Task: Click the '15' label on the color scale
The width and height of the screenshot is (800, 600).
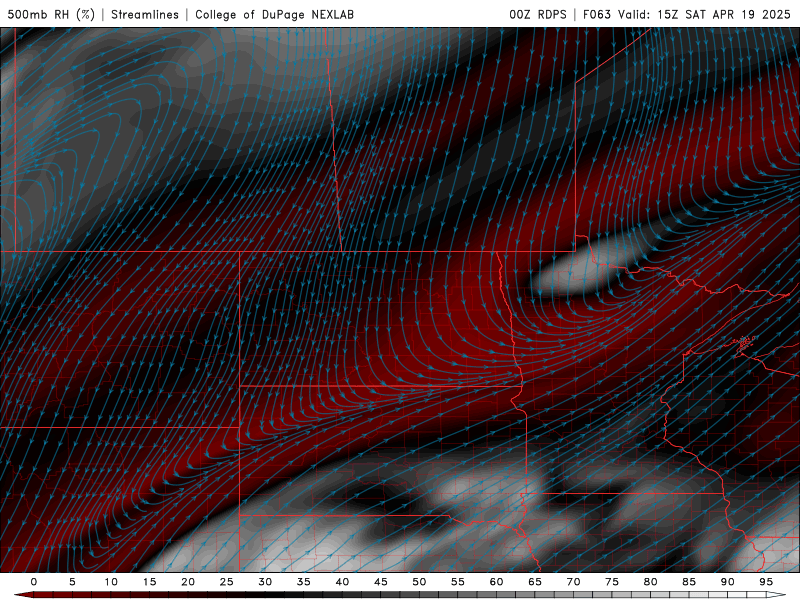Action: click(149, 582)
